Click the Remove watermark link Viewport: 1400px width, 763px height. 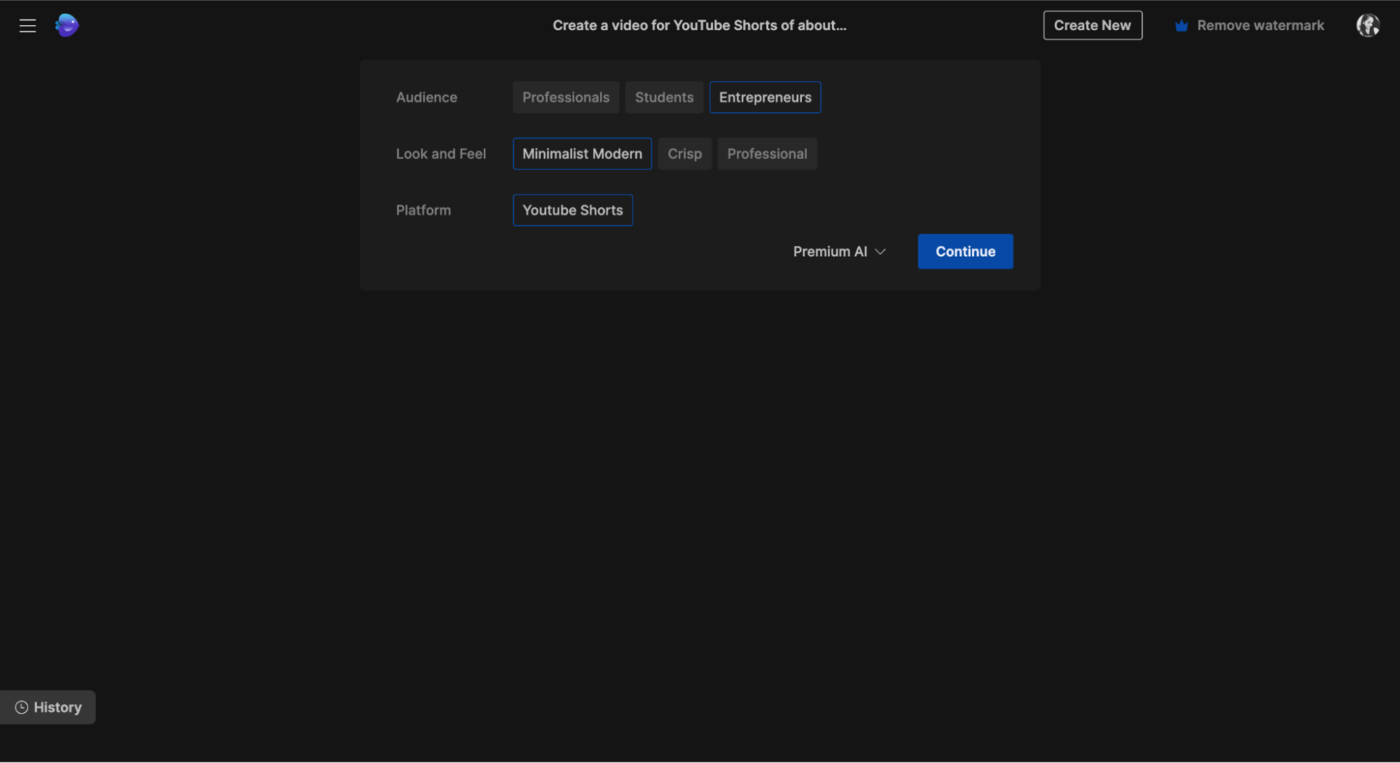pyautogui.click(x=1260, y=26)
